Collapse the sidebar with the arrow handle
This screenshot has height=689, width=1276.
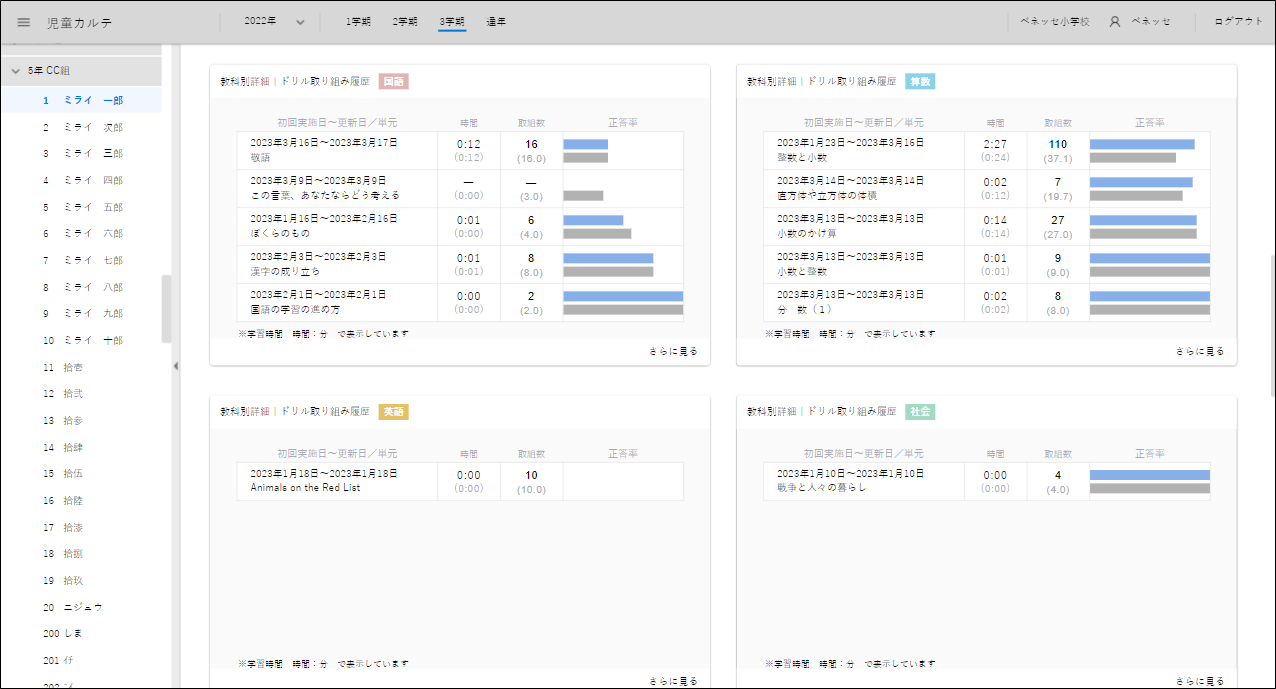[x=176, y=366]
